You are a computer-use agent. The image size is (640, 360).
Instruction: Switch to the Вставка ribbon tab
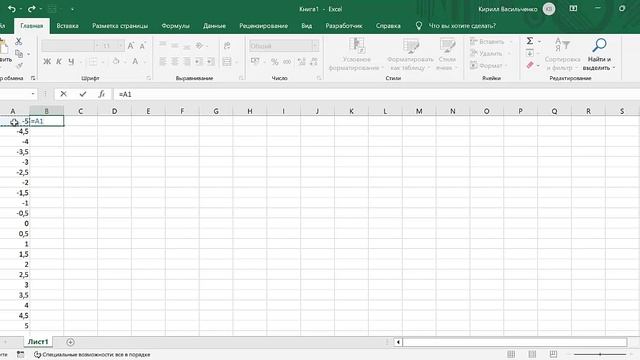point(67,26)
